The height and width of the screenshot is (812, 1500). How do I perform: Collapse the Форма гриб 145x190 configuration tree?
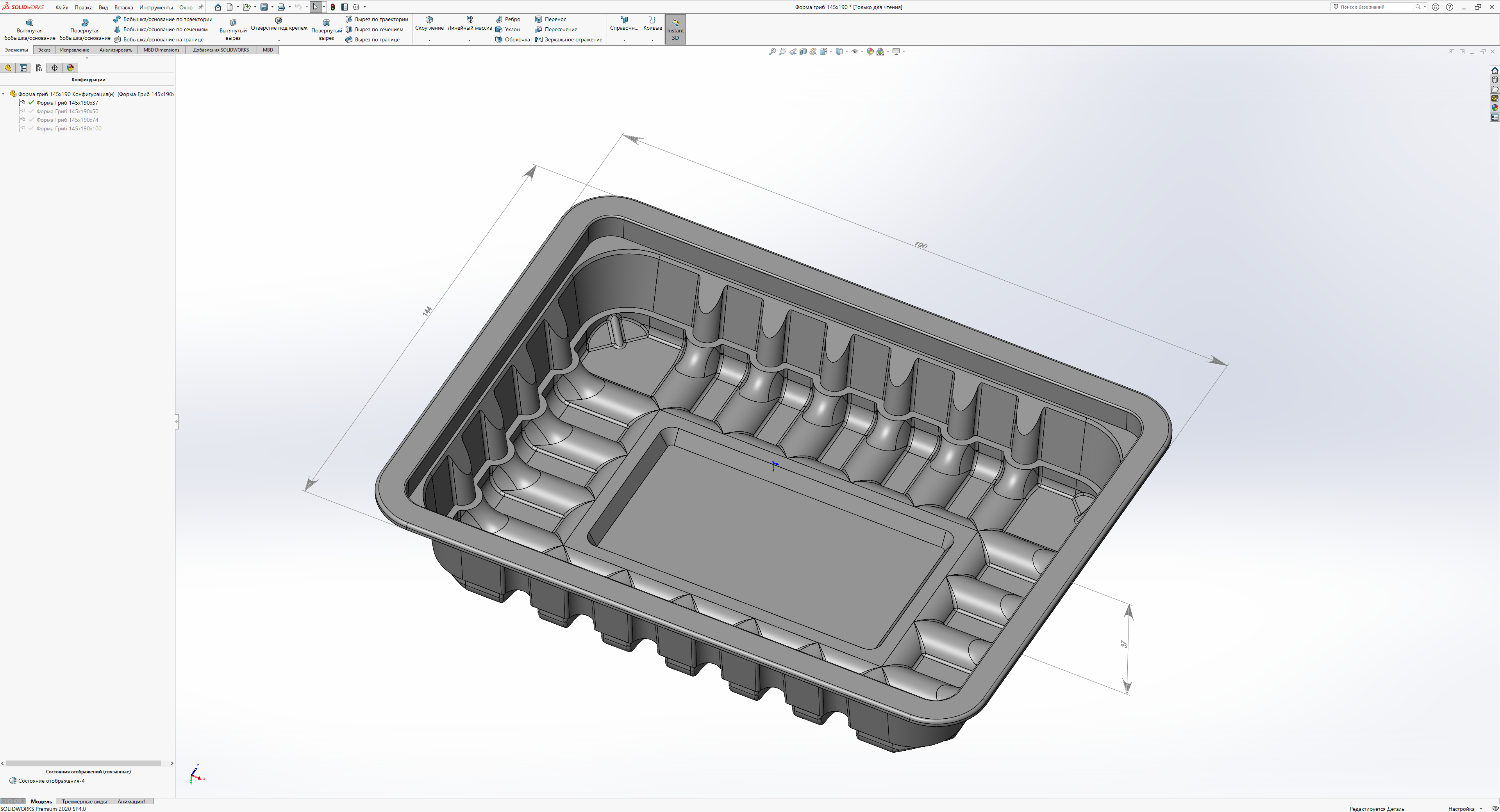point(4,94)
